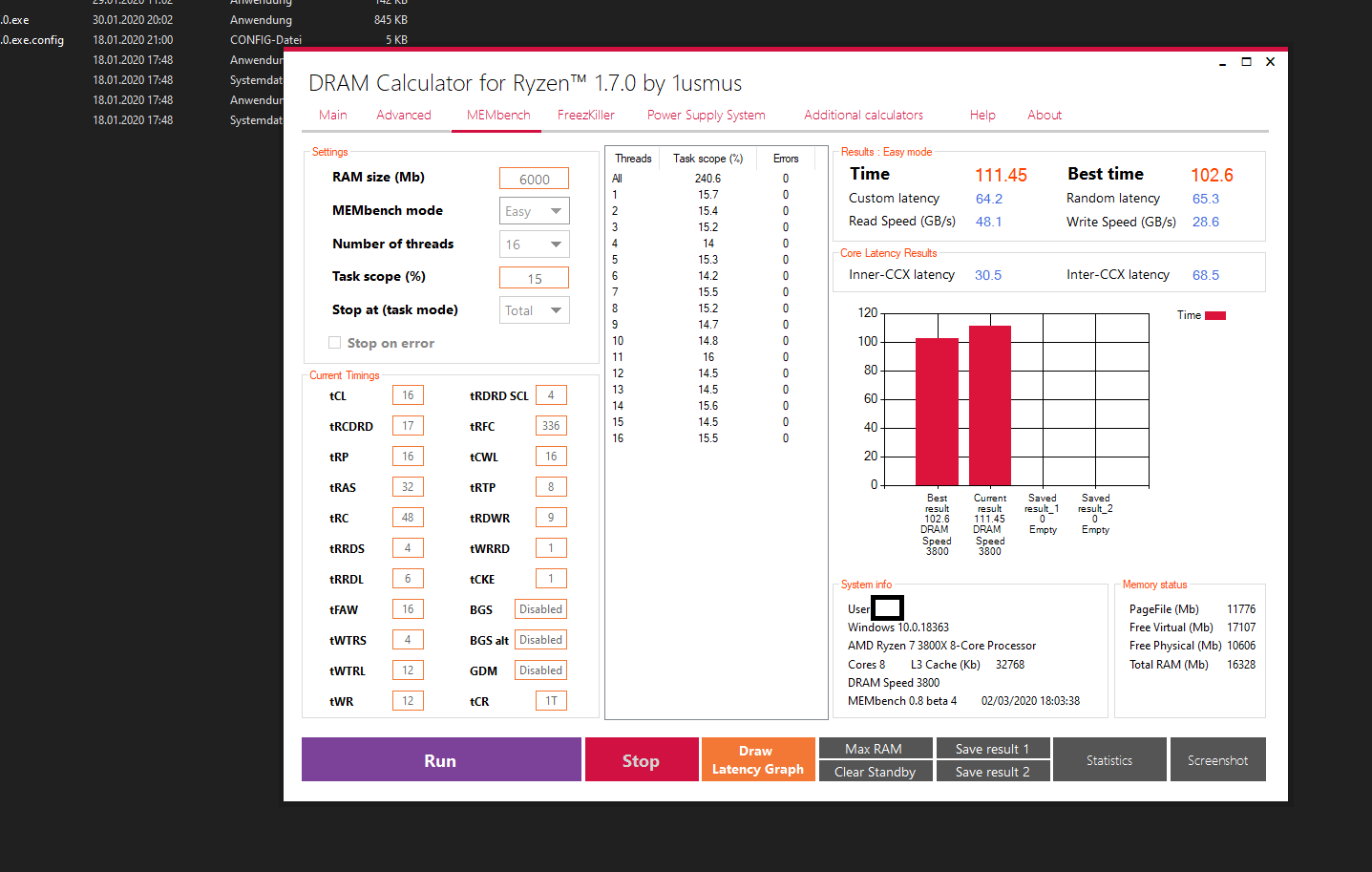Click the tRTP timing field
The image size is (1372, 872).
(x=551, y=487)
